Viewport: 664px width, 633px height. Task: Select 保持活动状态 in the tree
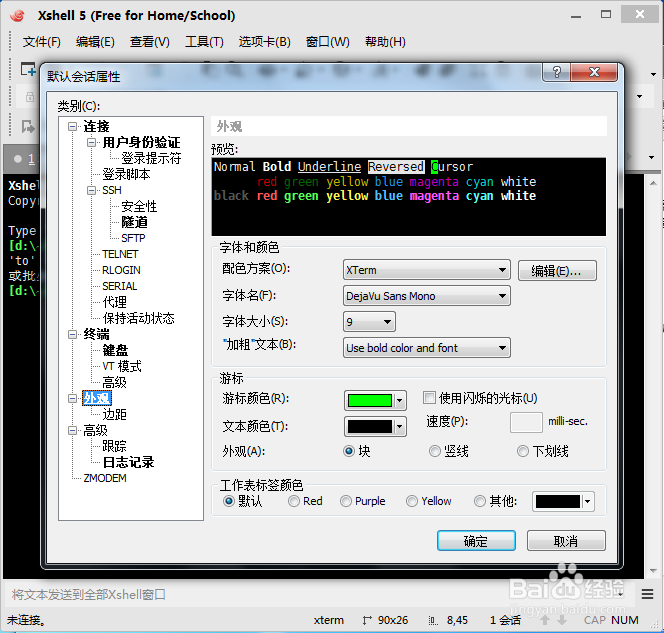[138, 318]
